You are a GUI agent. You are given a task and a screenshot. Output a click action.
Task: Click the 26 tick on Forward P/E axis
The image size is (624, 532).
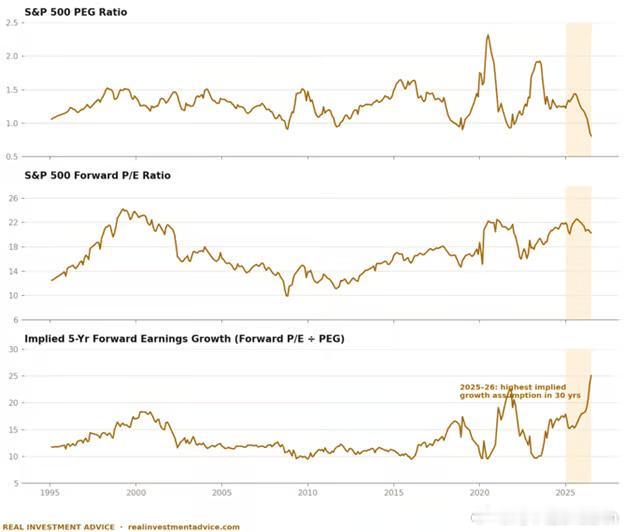point(13,198)
